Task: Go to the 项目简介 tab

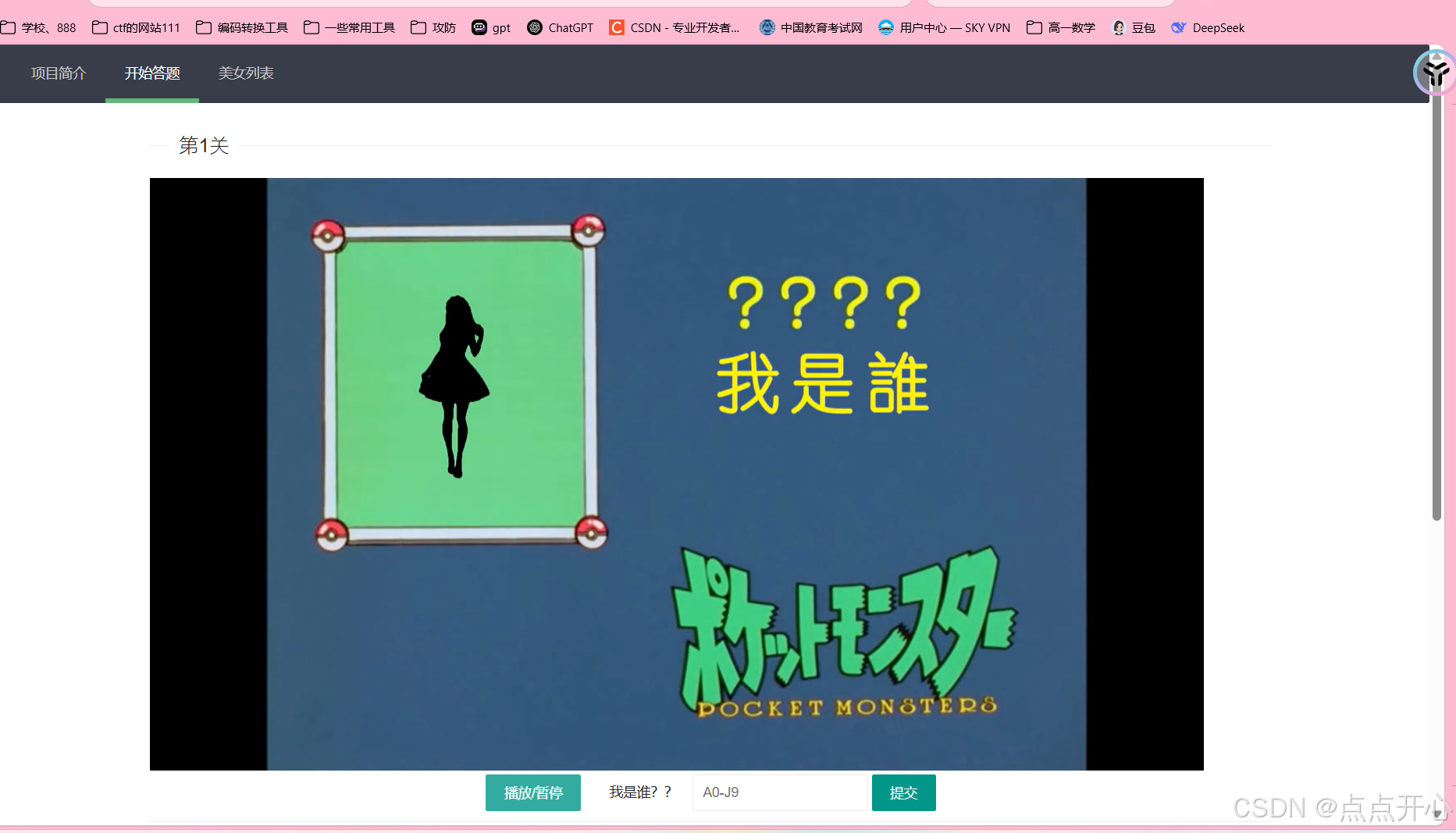Action: 59,73
